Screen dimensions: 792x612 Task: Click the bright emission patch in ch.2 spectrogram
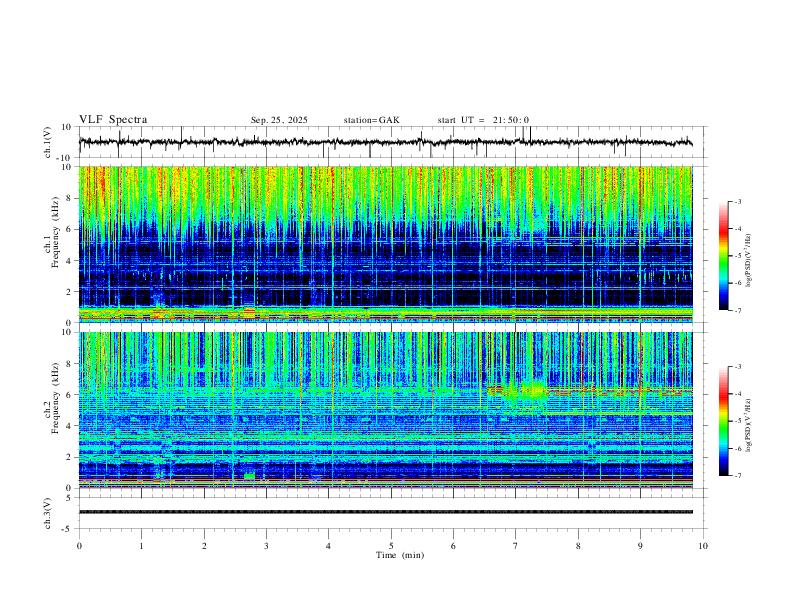point(533,389)
